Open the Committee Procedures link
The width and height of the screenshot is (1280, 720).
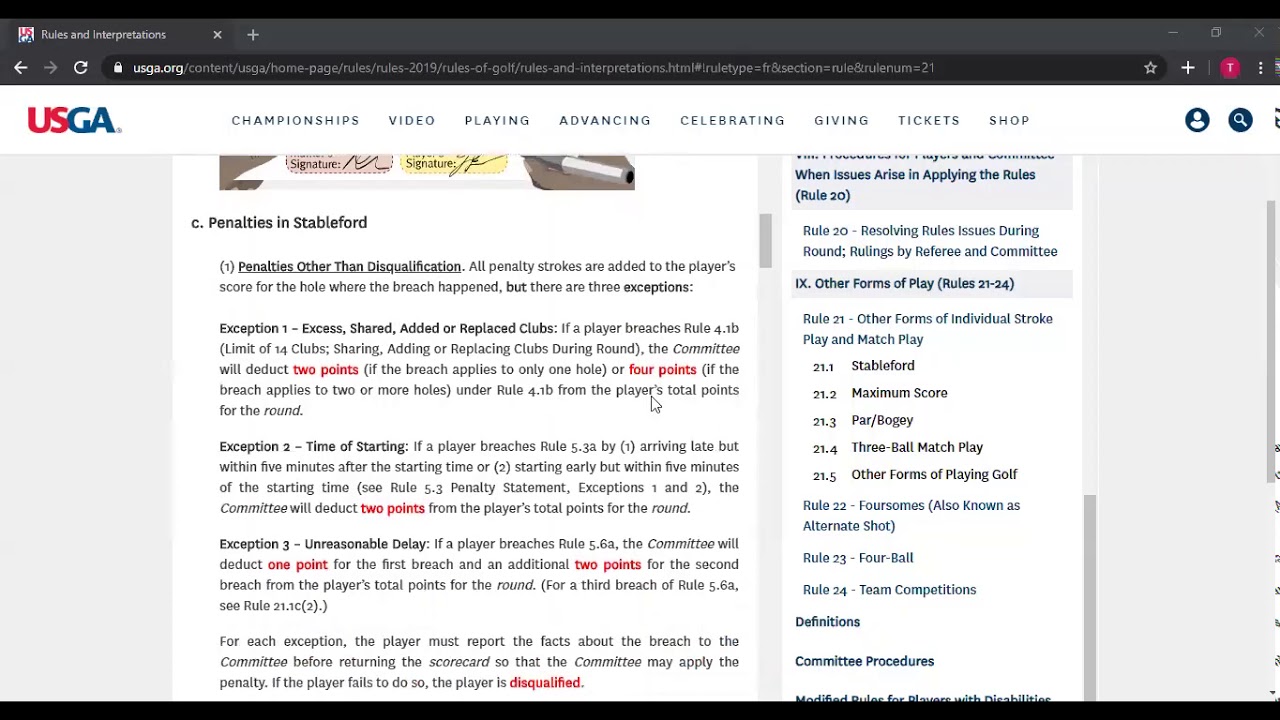[864, 661]
